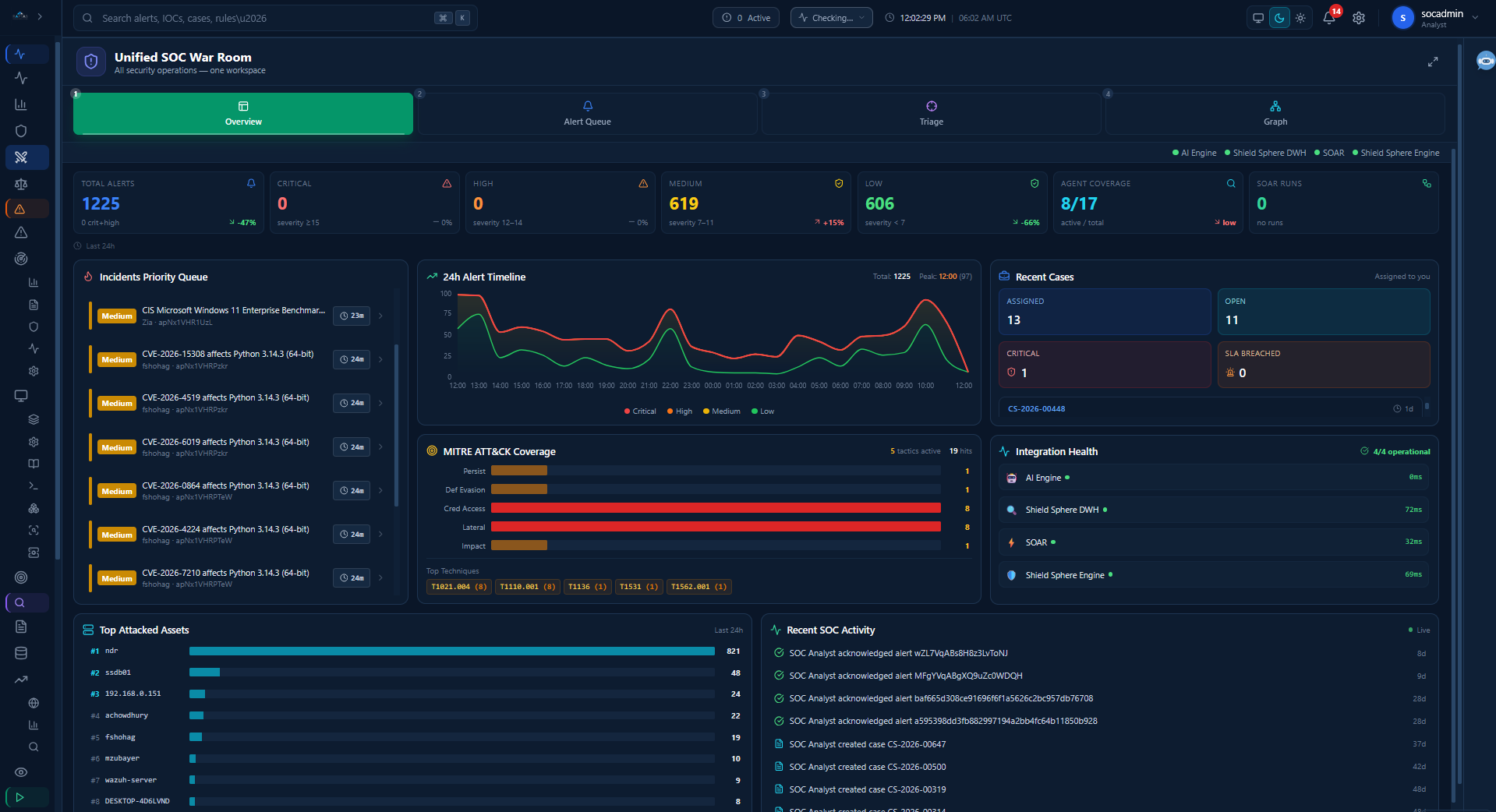Viewport: 1496px width, 812px height.
Task: Click technique chip T1021.004 (8)
Action: (459, 587)
